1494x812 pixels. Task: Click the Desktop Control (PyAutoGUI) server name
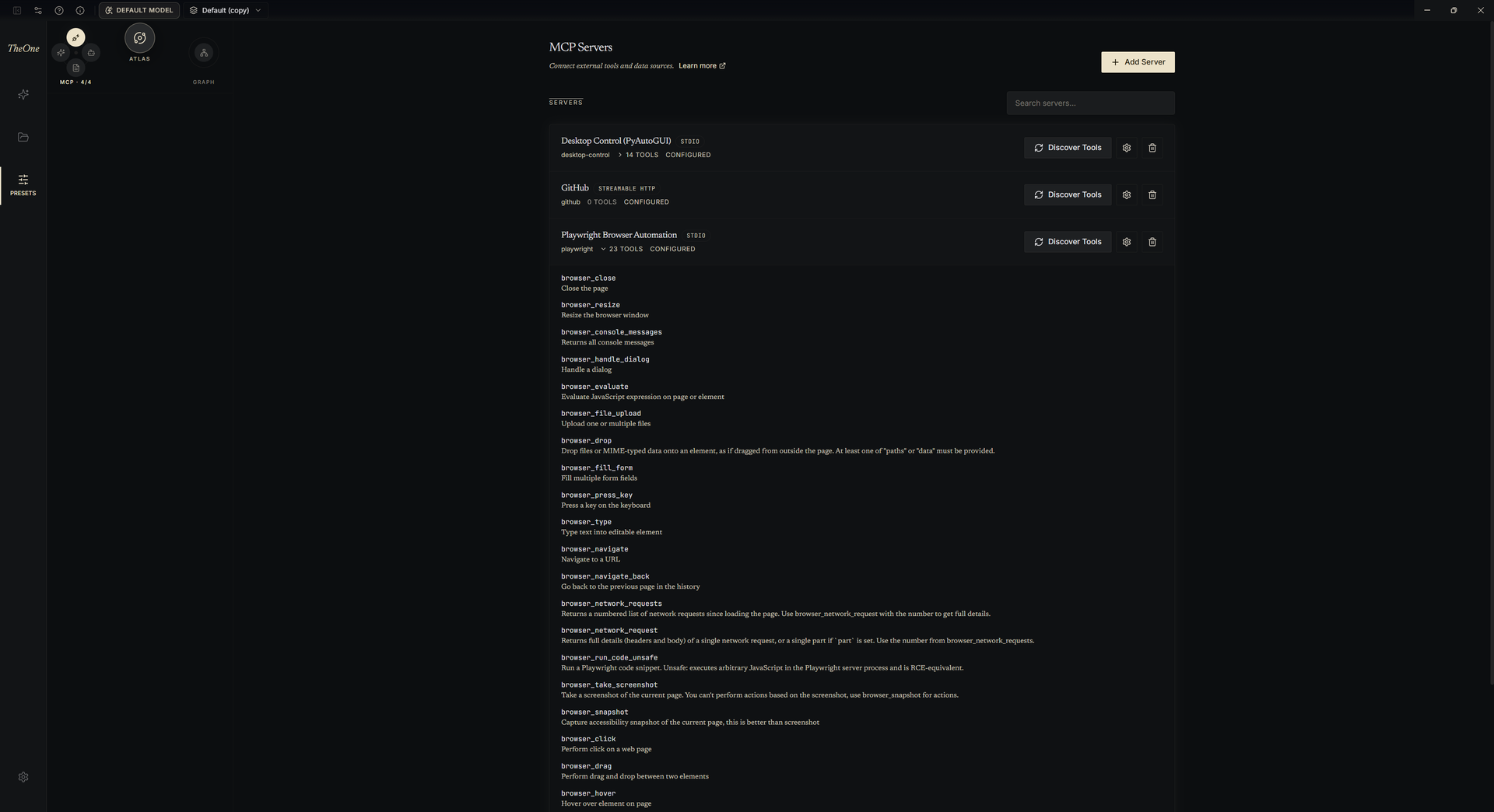(x=615, y=141)
